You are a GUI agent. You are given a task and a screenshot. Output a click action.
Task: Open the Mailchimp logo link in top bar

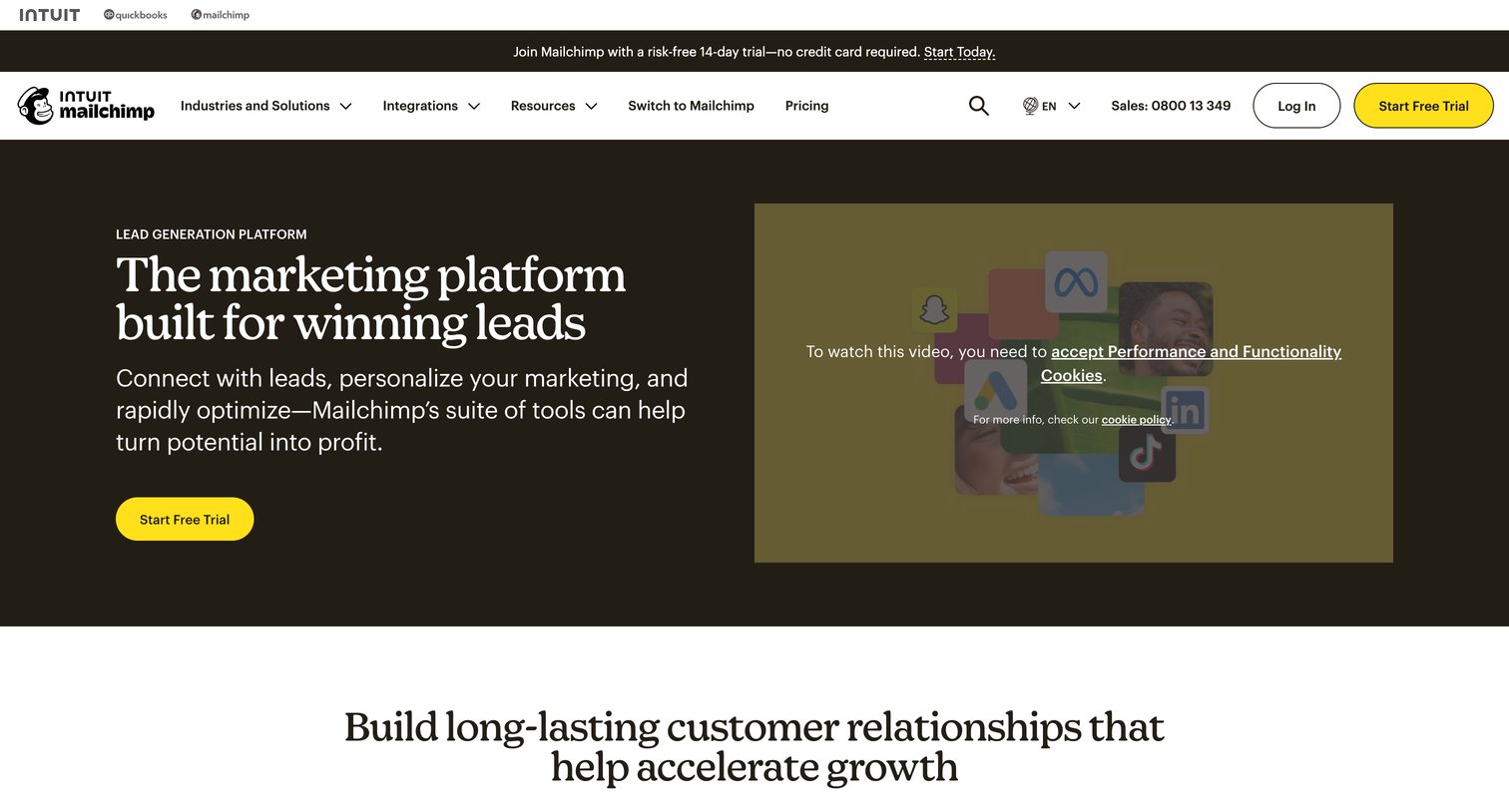pyautogui.click(x=221, y=15)
